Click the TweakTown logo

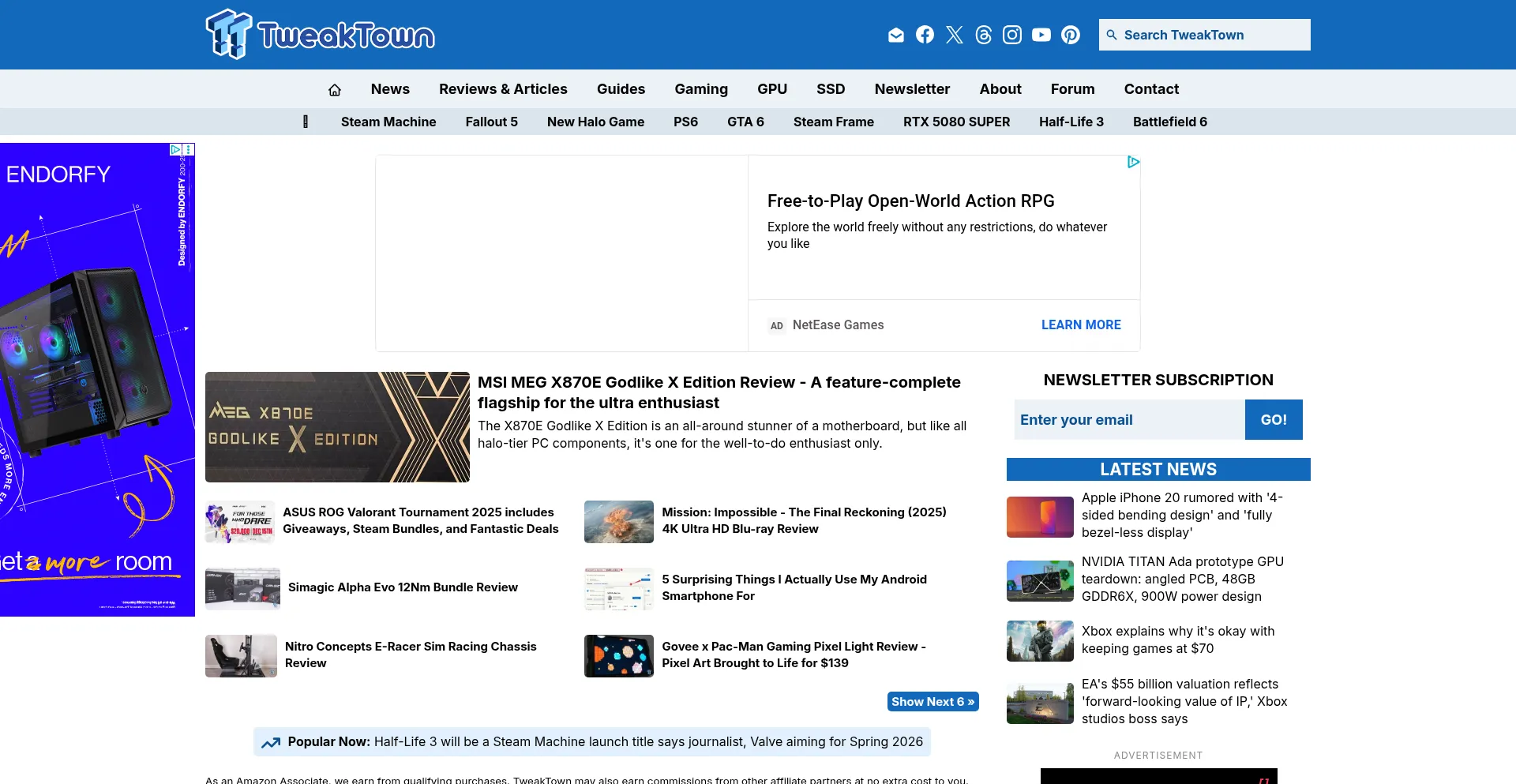tap(320, 35)
